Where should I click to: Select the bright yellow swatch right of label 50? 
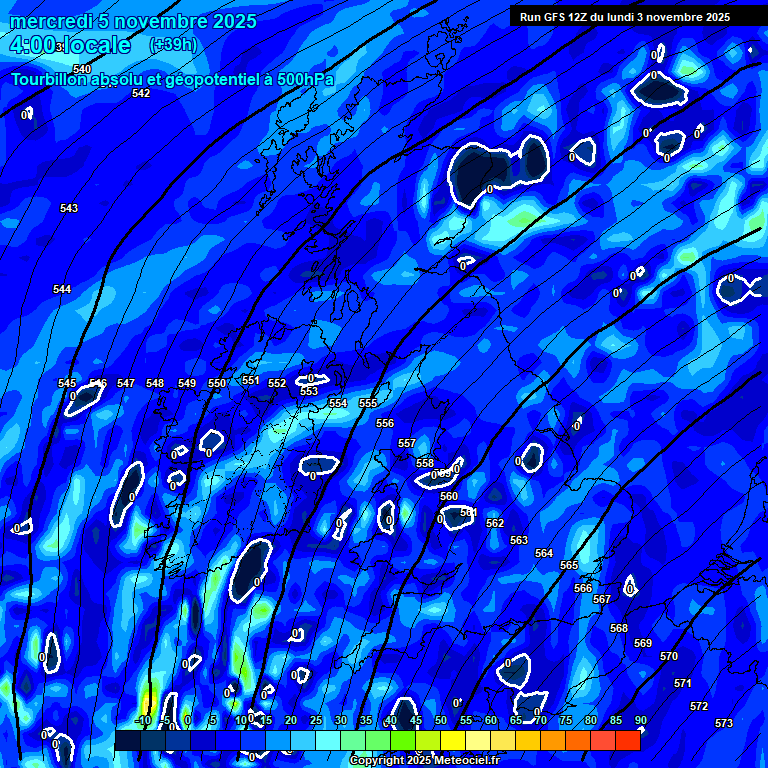453,741
